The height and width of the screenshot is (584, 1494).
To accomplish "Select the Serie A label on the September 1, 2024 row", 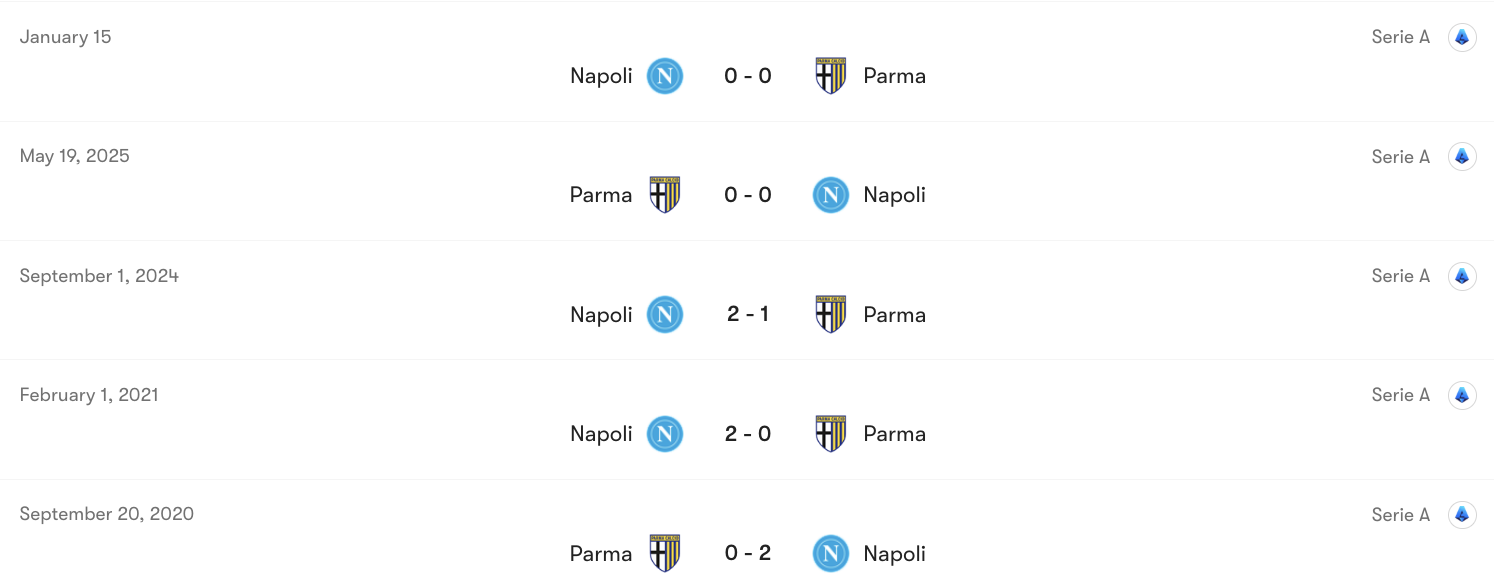I will tap(1400, 276).
